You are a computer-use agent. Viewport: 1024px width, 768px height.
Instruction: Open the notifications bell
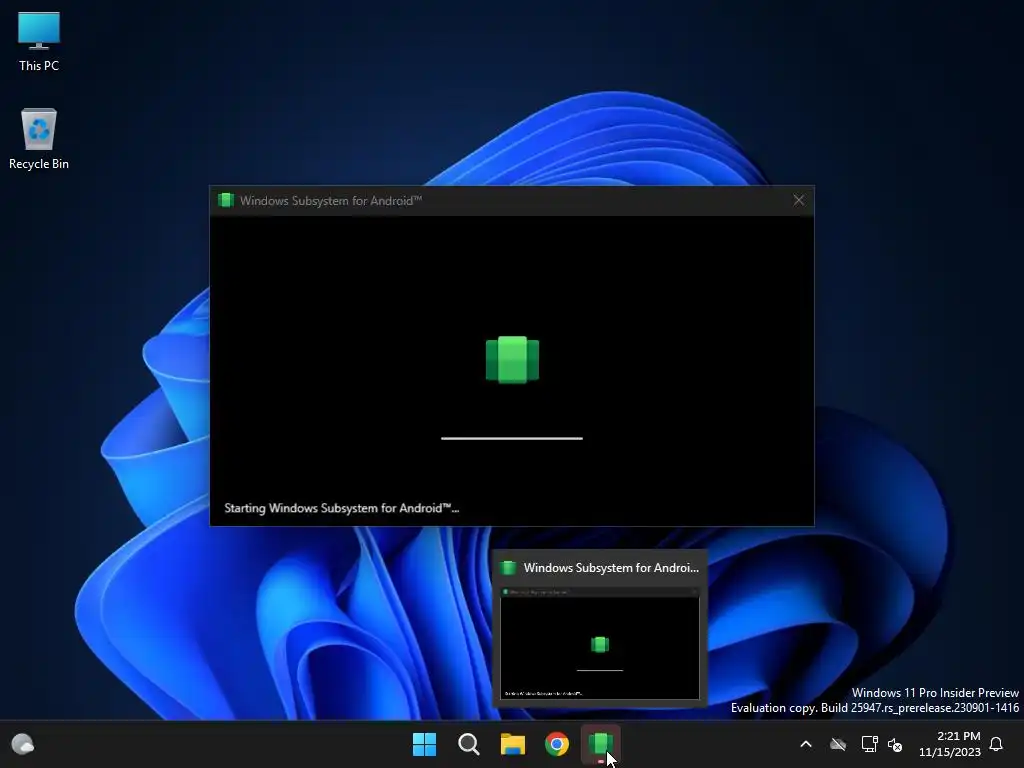[996, 744]
